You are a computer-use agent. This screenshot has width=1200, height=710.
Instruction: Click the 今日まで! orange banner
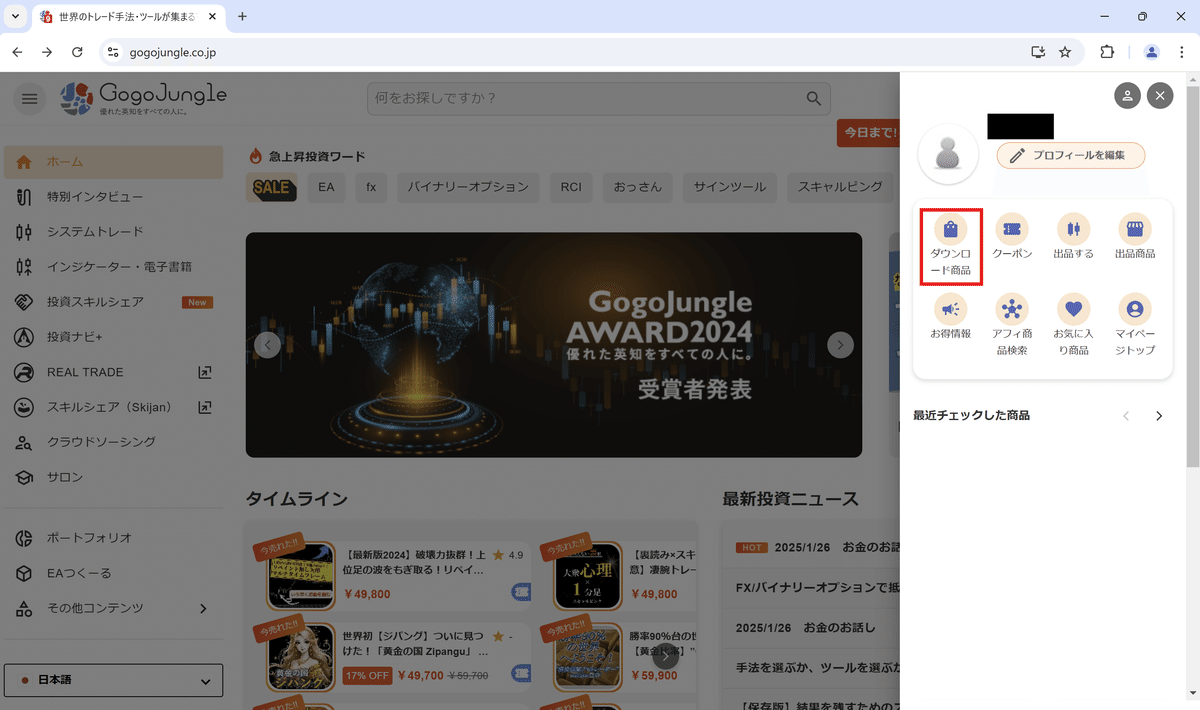[x=868, y=132]
